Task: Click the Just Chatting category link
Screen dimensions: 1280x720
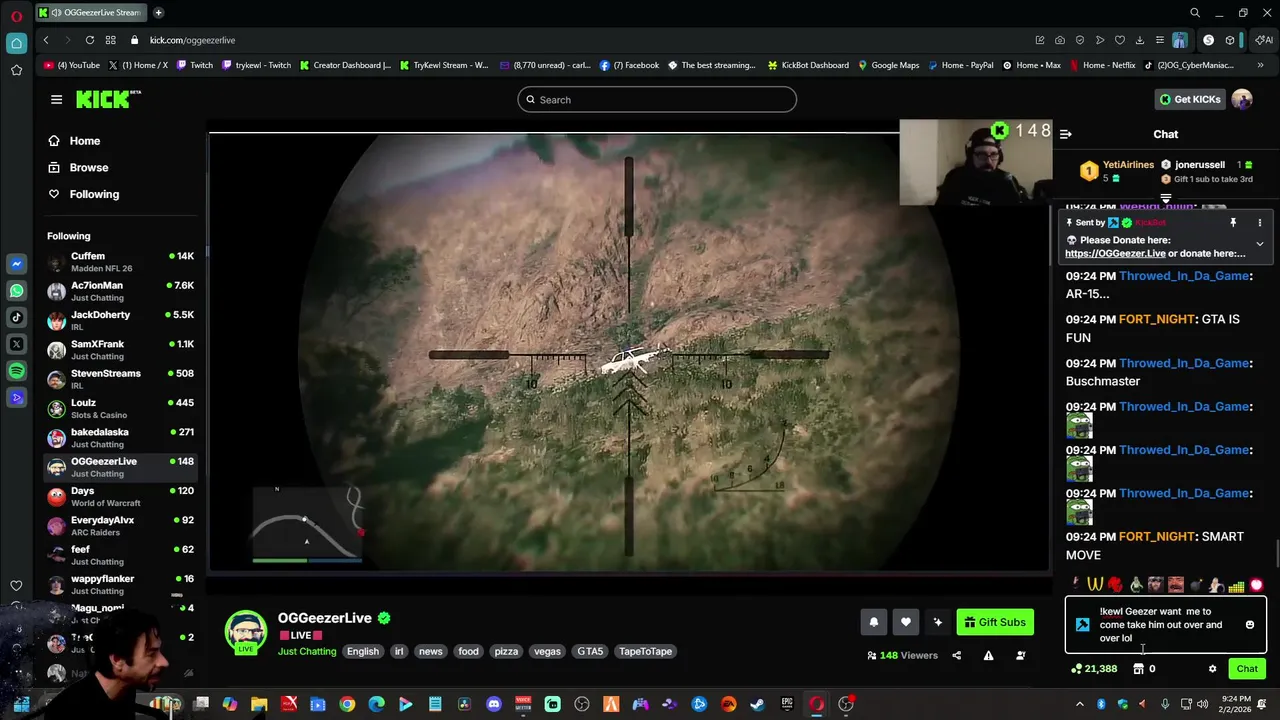Action: pyautogui.click(x=307, y=651)
